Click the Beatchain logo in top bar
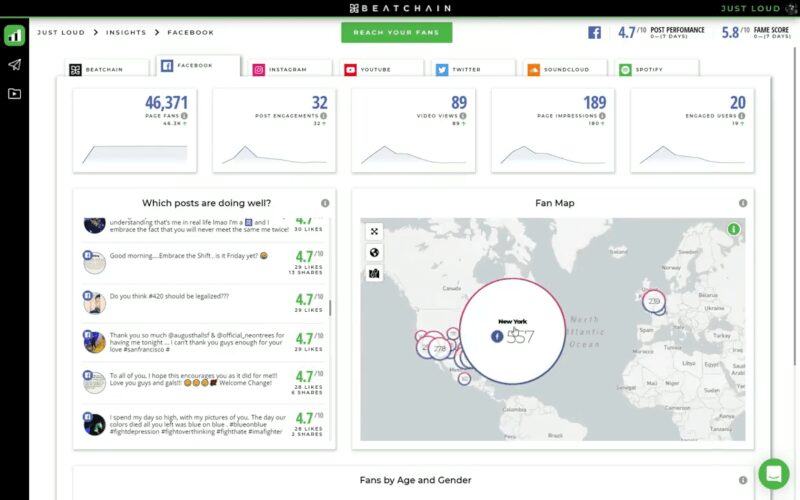 pyautogui.click(x=401, y=8)
